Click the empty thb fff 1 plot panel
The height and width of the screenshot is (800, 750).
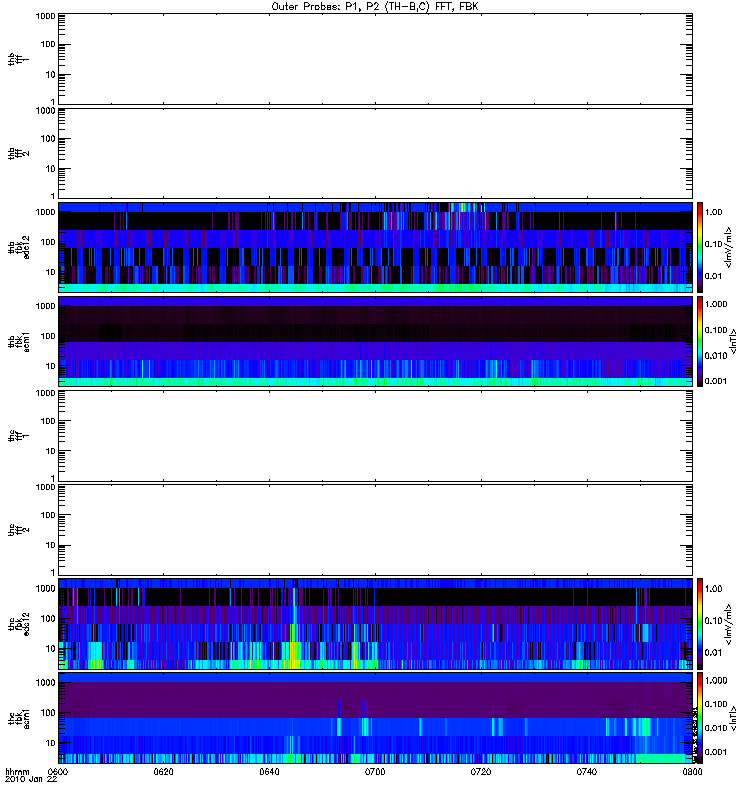click(x=375, y=59)
